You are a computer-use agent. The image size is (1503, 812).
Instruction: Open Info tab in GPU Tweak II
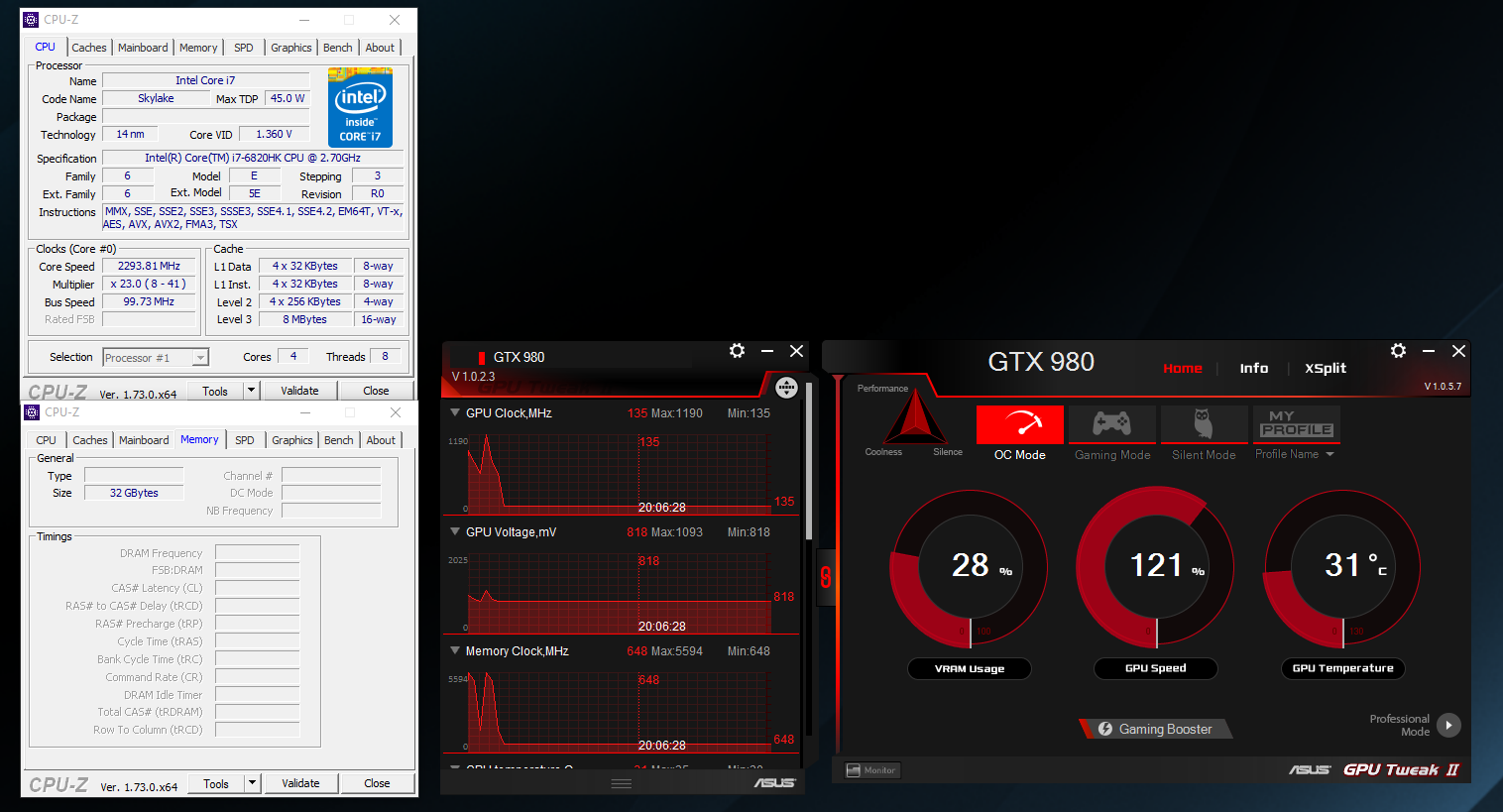point(1254,368)
